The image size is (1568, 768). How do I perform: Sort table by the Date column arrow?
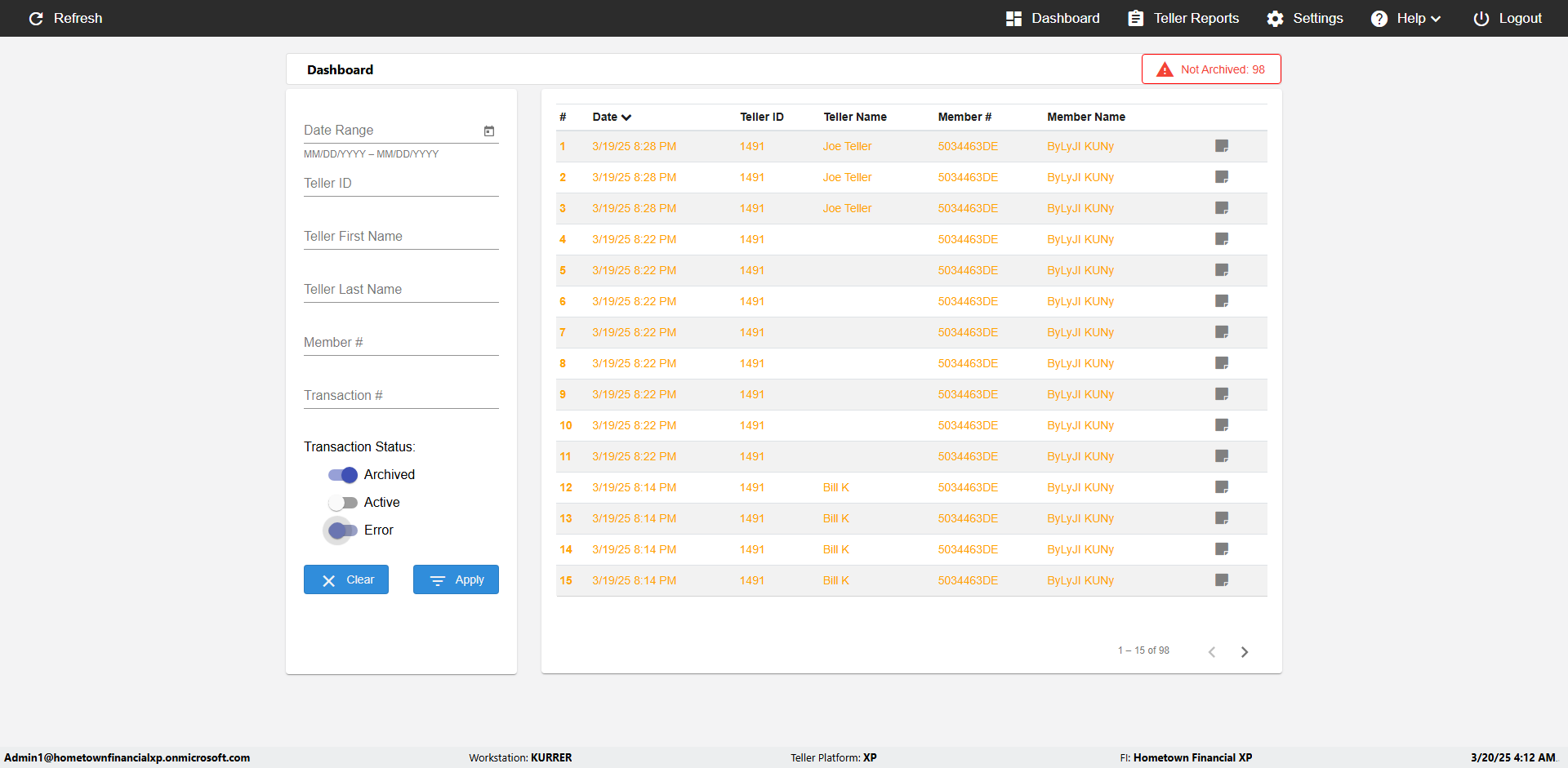coord(626,118)
